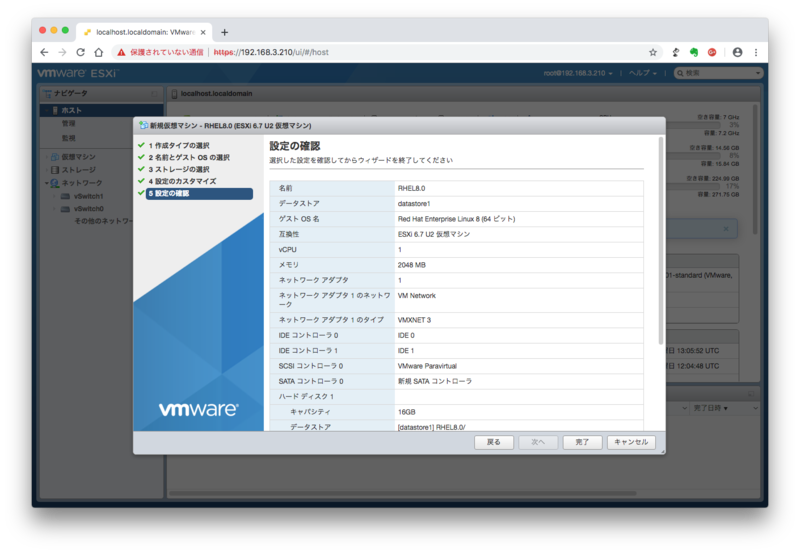Click the ネットワーク icon in navigator
The width and height of the screenshot is (800, 553).
click(55, 183)
